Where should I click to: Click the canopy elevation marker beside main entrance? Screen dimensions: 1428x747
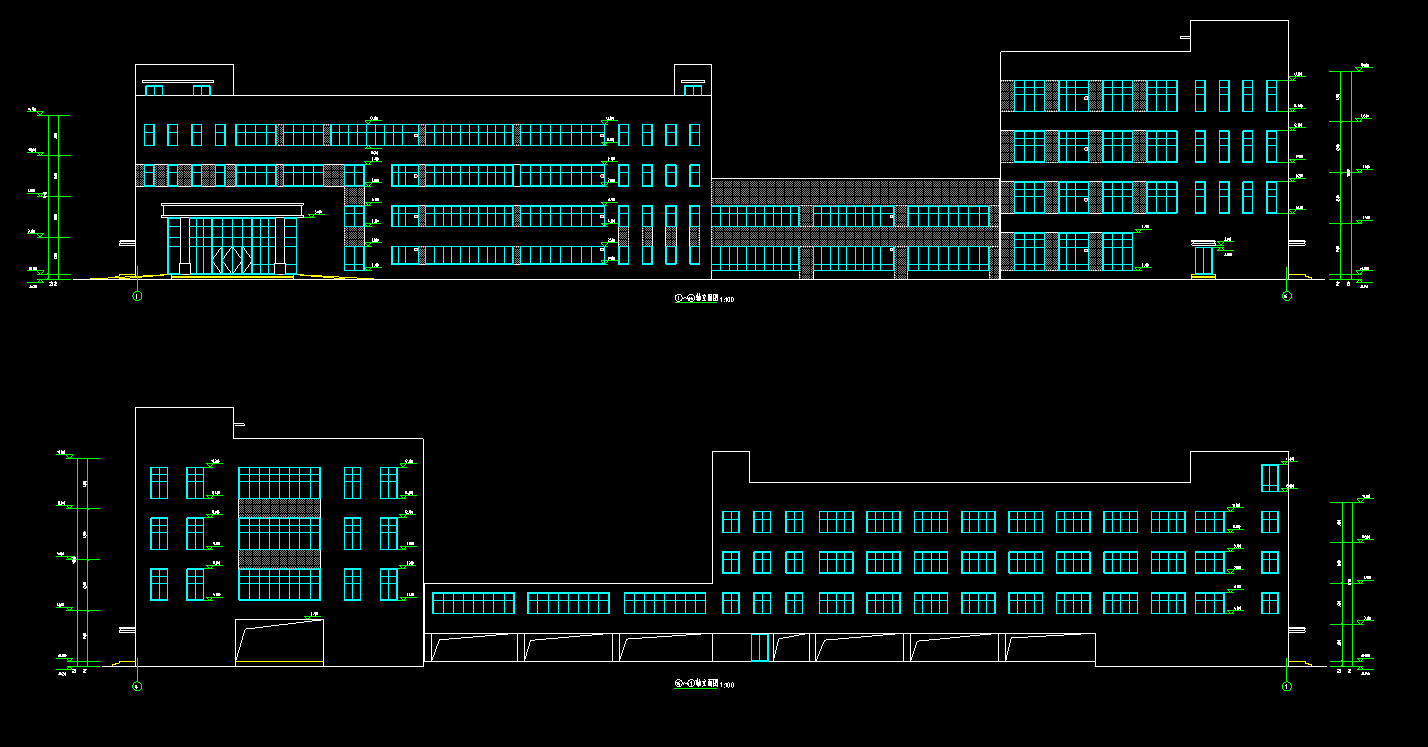pyautogui.click(x=317, y=213)
